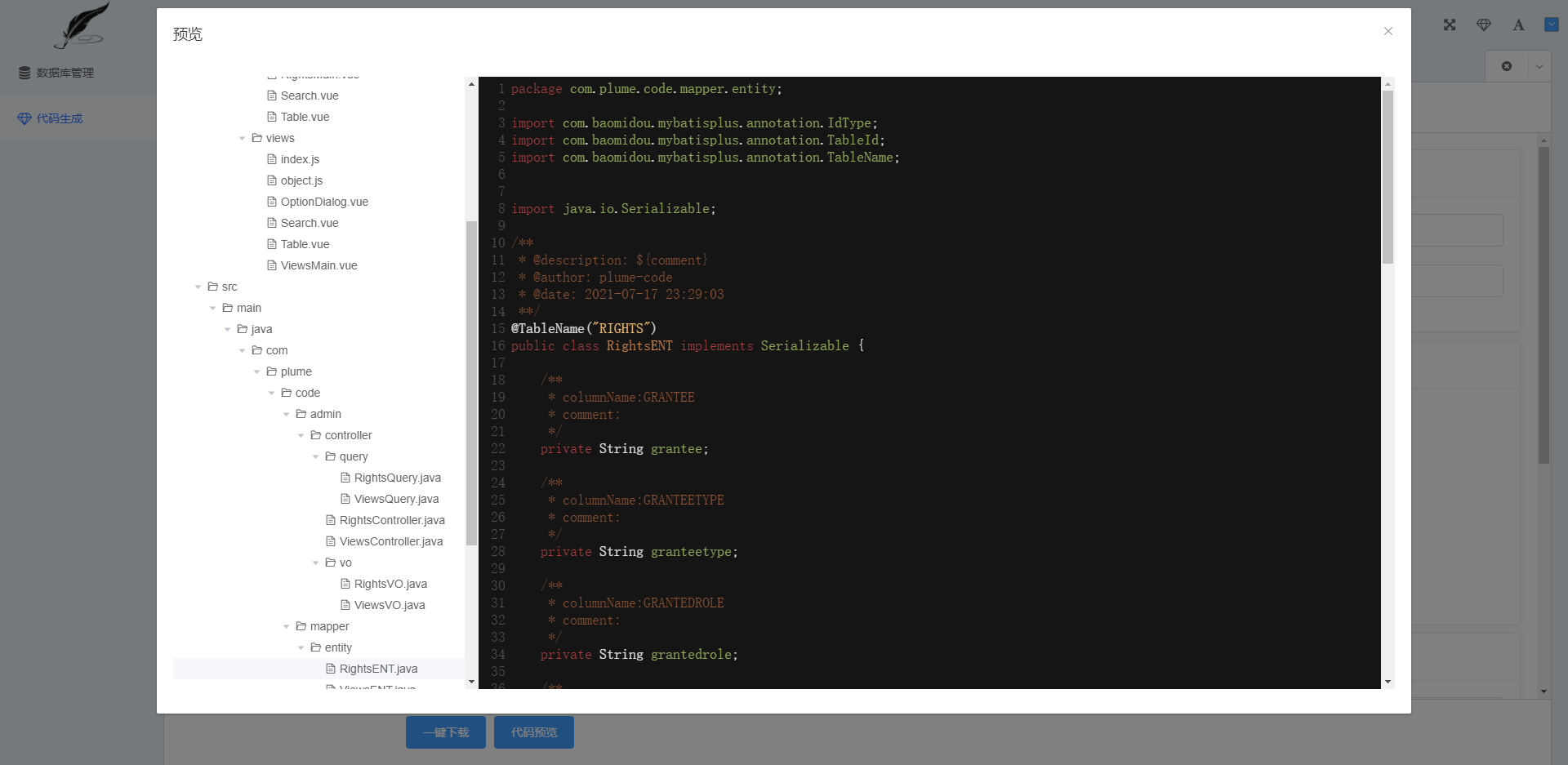This screenshot has width=1568, height=765.
Task: Collapse the query folder arrow
Action: click(x=315, y=457)
